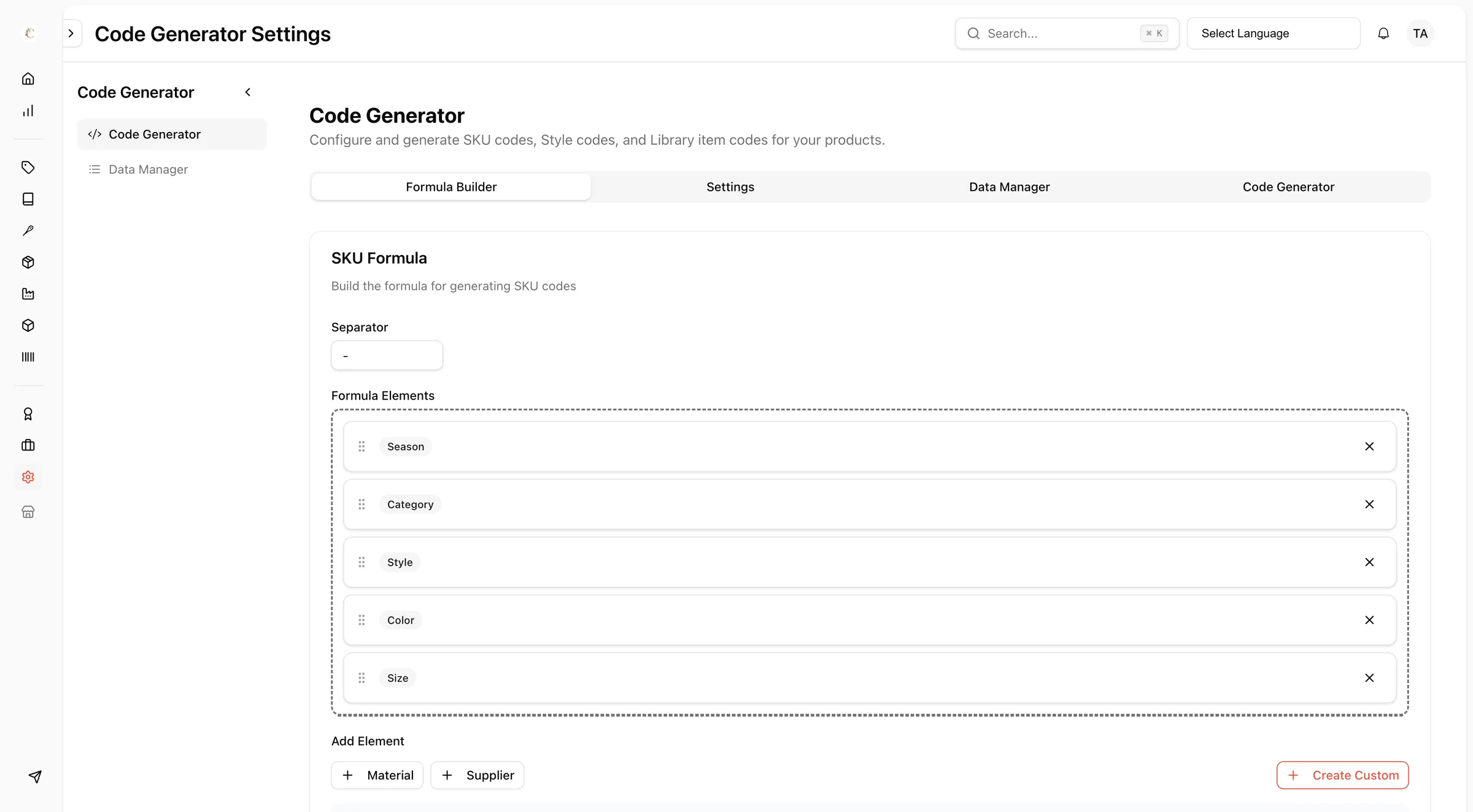Focus the Search field

click(1067, 33)
